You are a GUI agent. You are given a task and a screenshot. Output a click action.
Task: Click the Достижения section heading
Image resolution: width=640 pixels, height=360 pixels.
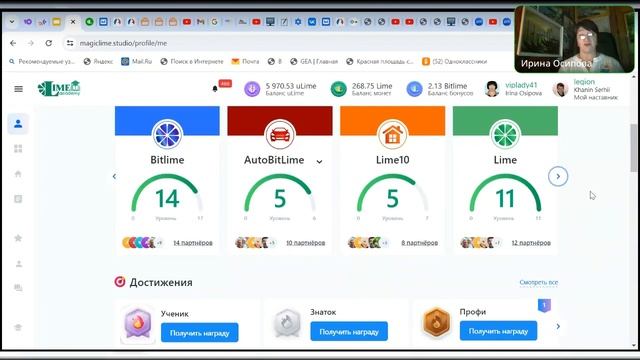[x=161, y=282]
